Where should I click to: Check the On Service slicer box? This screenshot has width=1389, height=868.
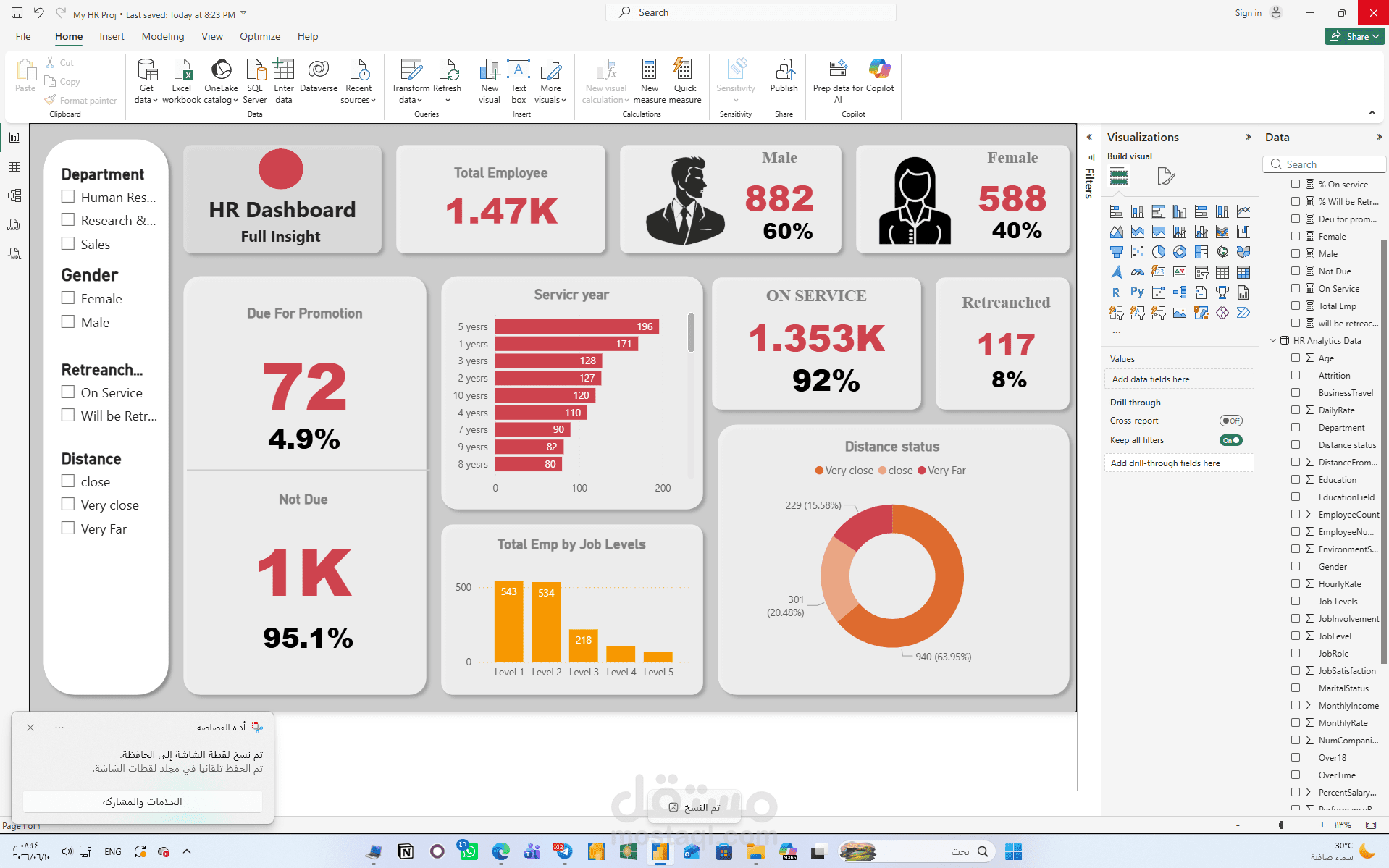tap(68, 392)
